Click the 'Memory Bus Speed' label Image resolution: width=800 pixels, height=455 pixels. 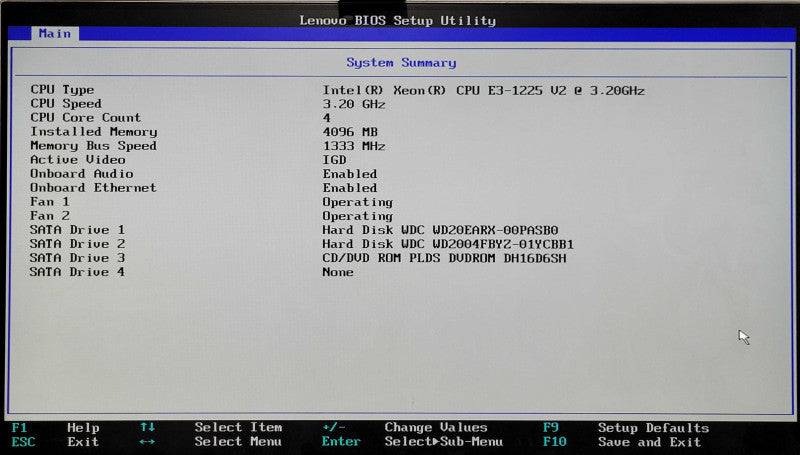93,145
